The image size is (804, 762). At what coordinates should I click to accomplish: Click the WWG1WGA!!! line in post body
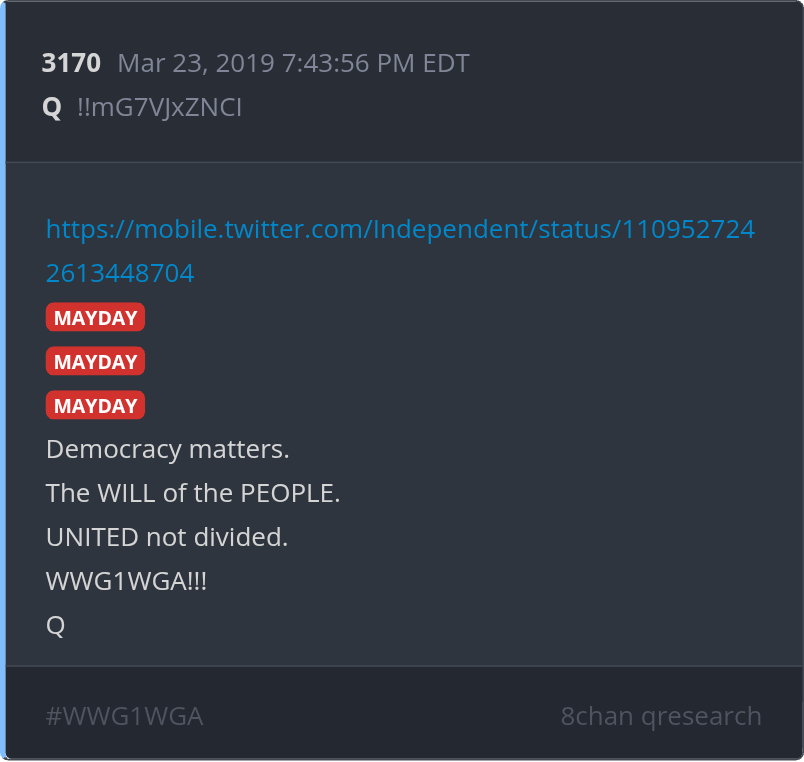point(126,581)
